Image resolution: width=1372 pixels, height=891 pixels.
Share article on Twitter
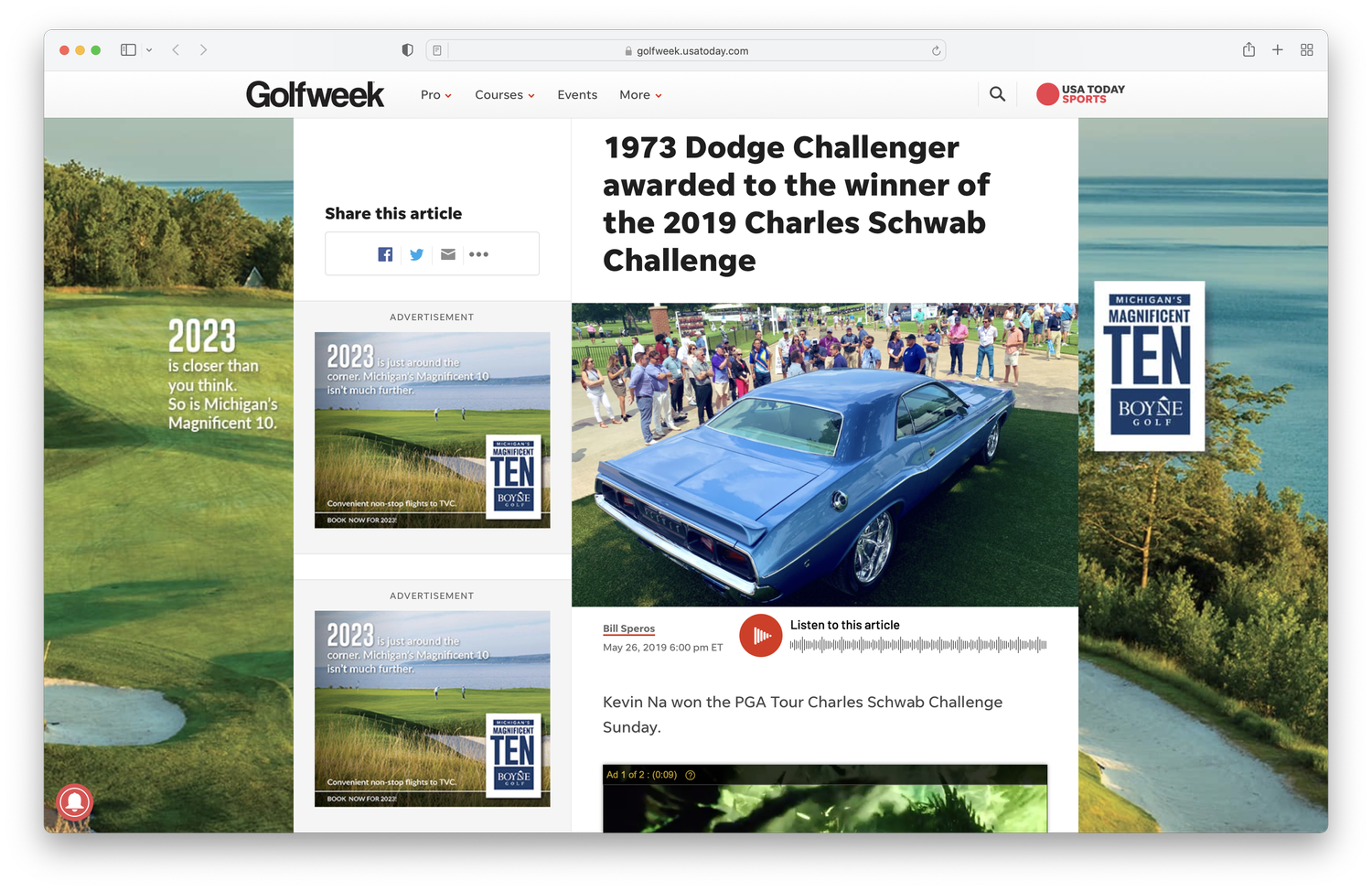[416, 254]
